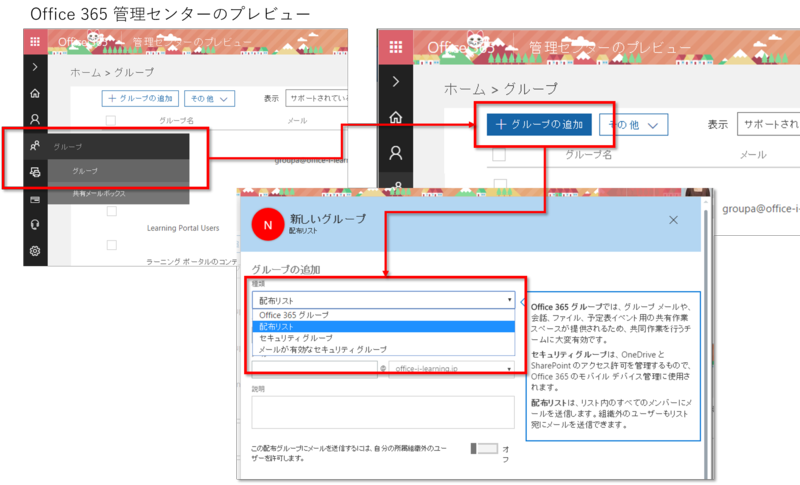Choose メールが有効なセキュリティ グループ option

pyautogui.click(x=384, y=349)
